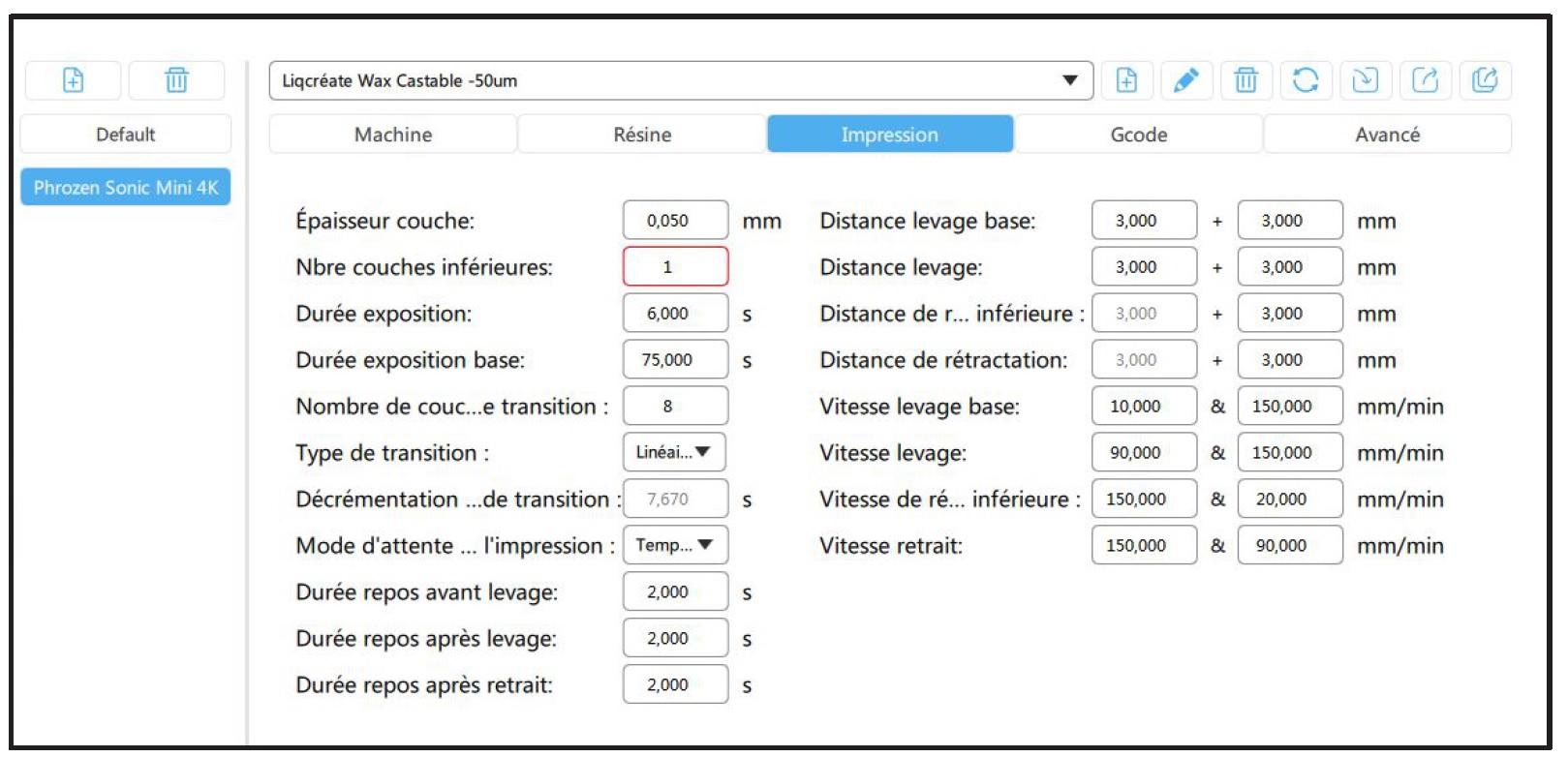
Task: Click the Durée repos après retrait field
Action: 675,684
